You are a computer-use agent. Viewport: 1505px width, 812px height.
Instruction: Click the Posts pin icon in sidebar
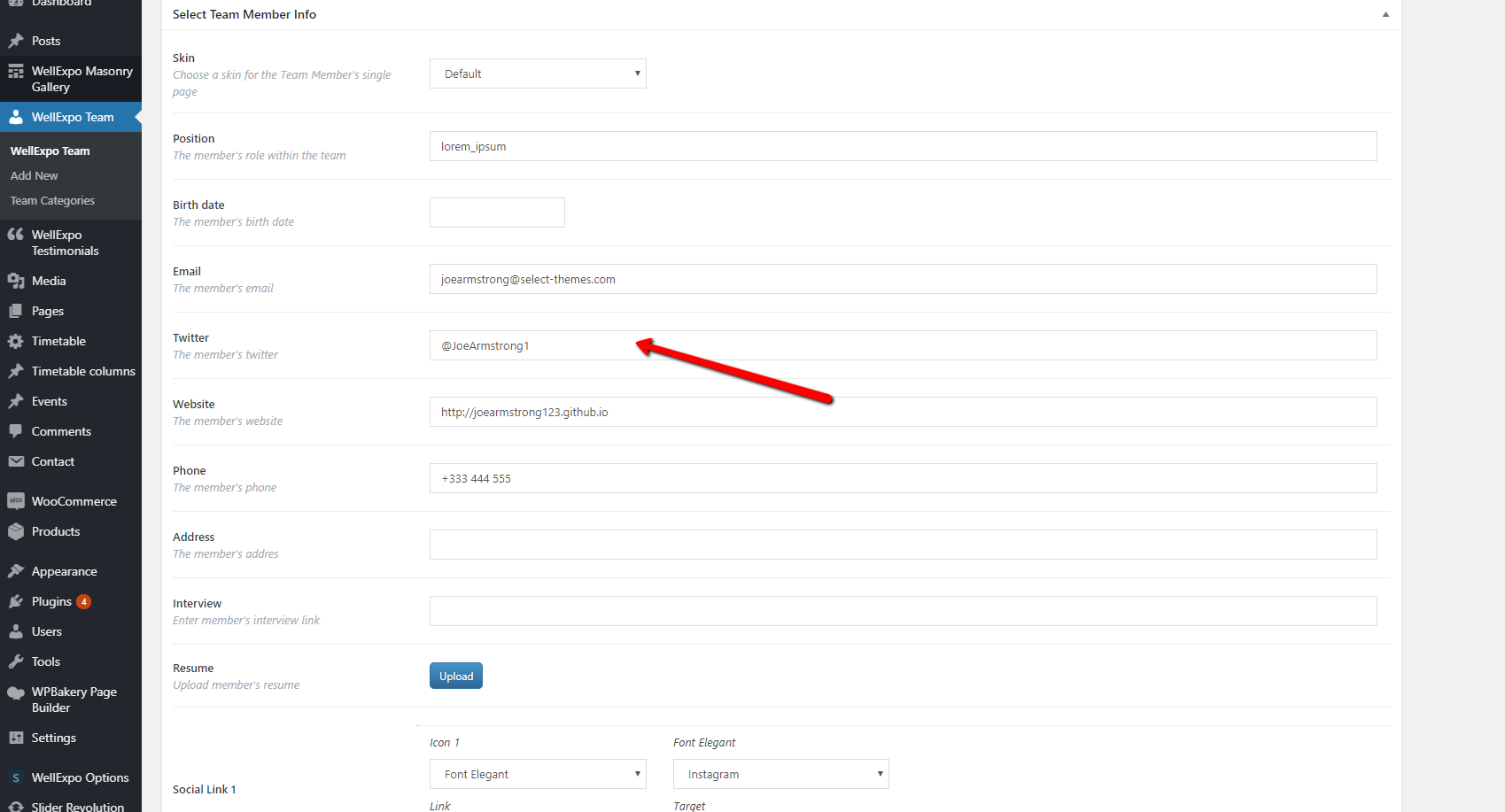tap(16, 41)
